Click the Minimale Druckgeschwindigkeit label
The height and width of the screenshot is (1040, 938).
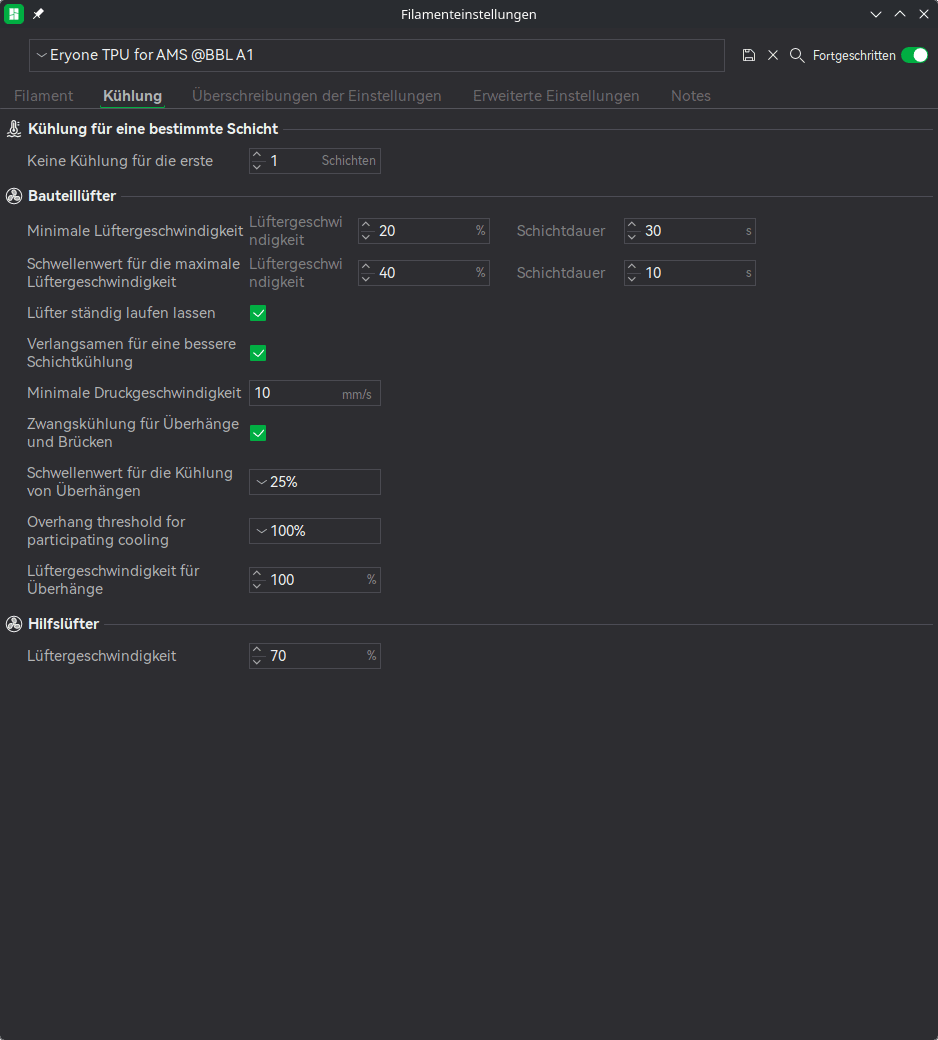[x=134, y=393]
